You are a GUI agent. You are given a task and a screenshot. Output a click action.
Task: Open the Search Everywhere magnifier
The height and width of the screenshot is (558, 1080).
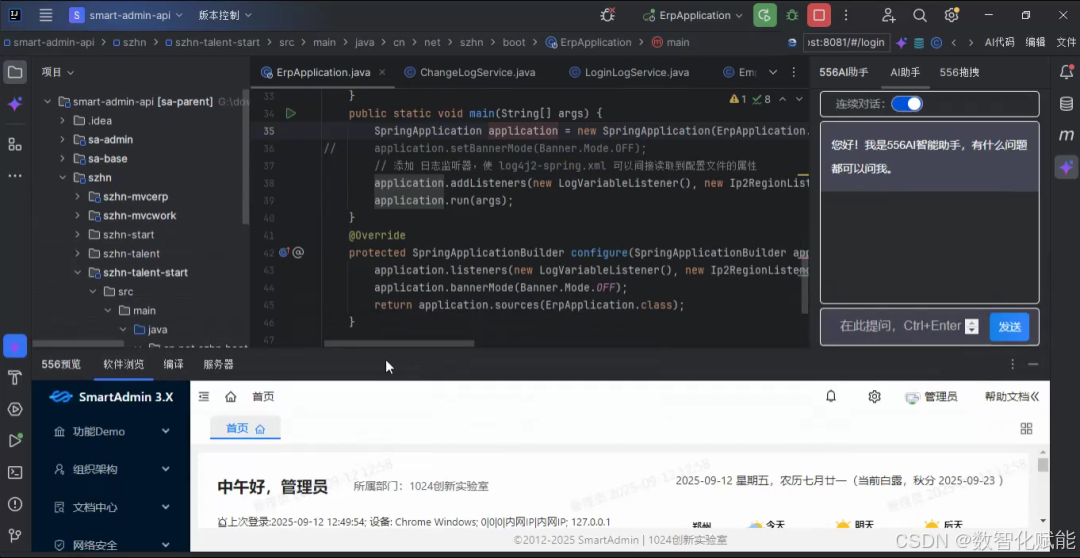(920, 15)
